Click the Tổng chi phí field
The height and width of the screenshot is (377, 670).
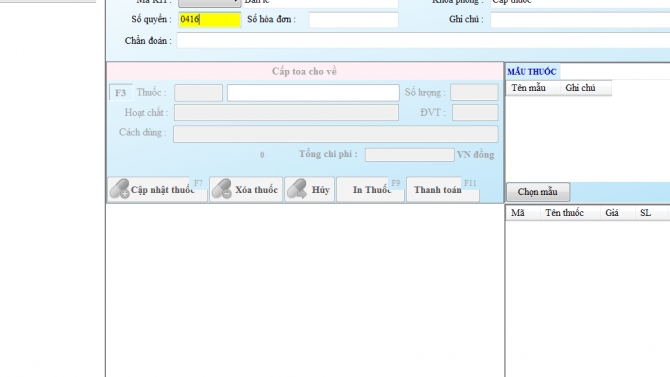[409, 155]
